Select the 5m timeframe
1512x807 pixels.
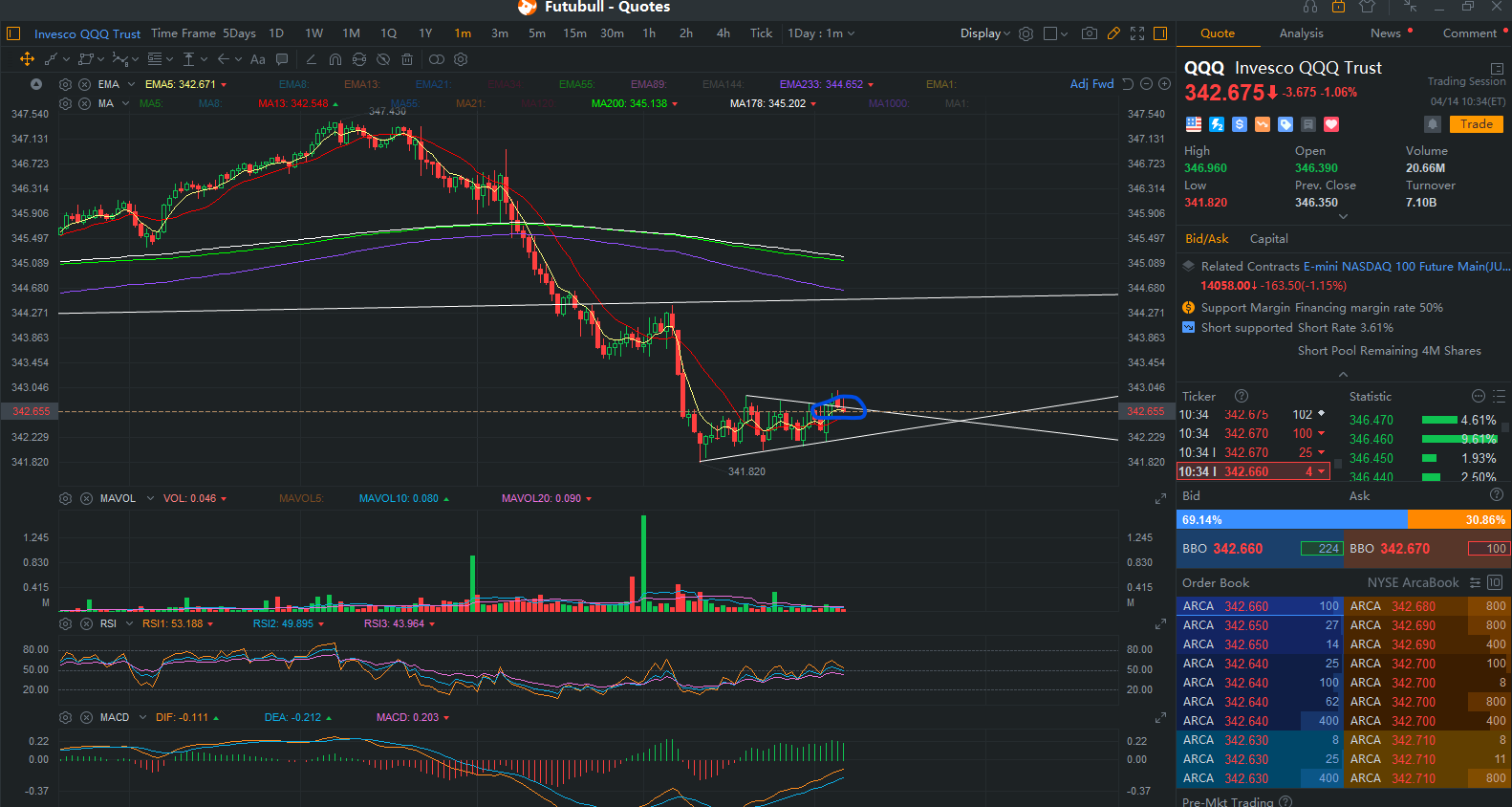click(537, 33)
